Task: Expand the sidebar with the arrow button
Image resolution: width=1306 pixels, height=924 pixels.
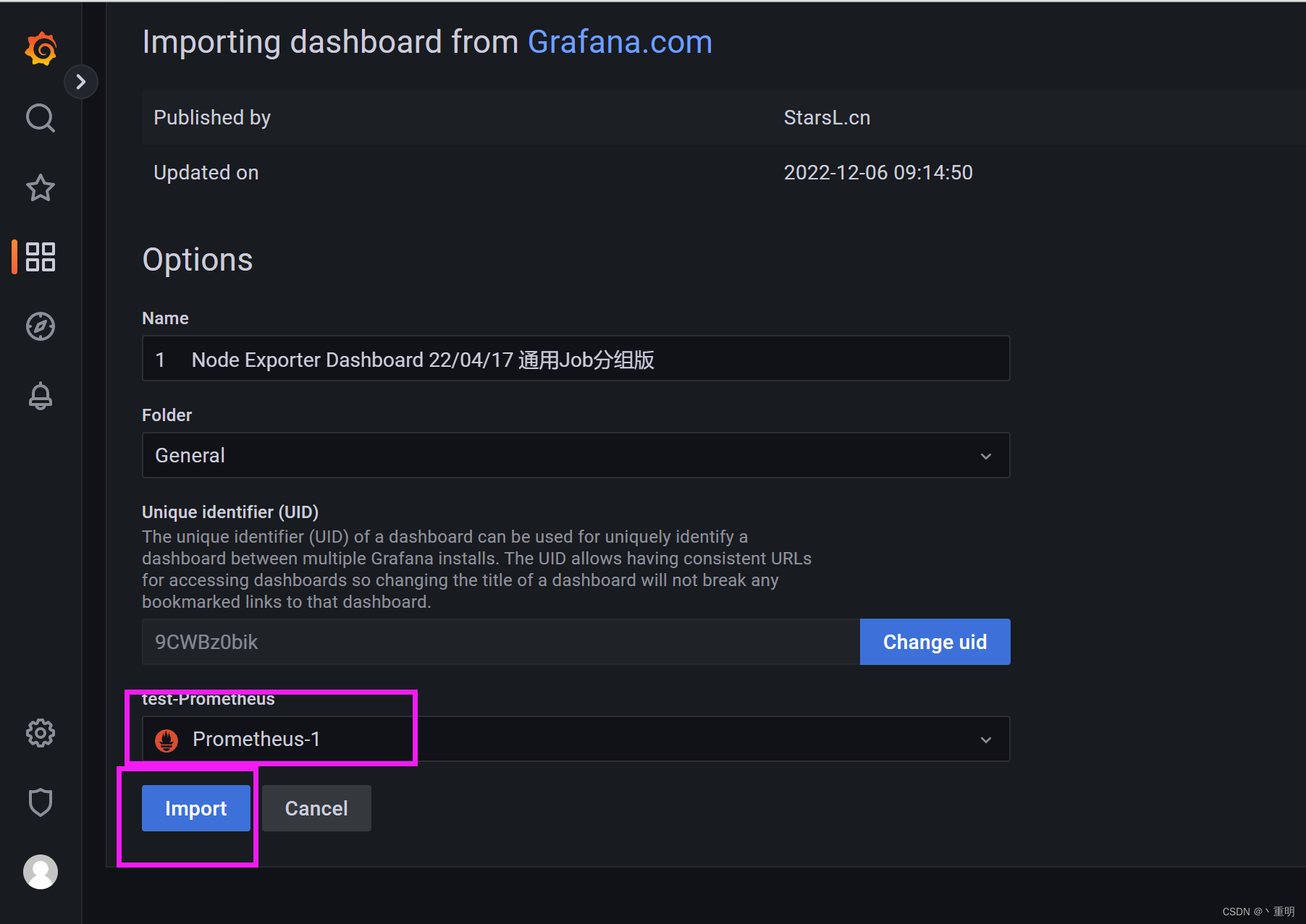Action: click(81, 82)
